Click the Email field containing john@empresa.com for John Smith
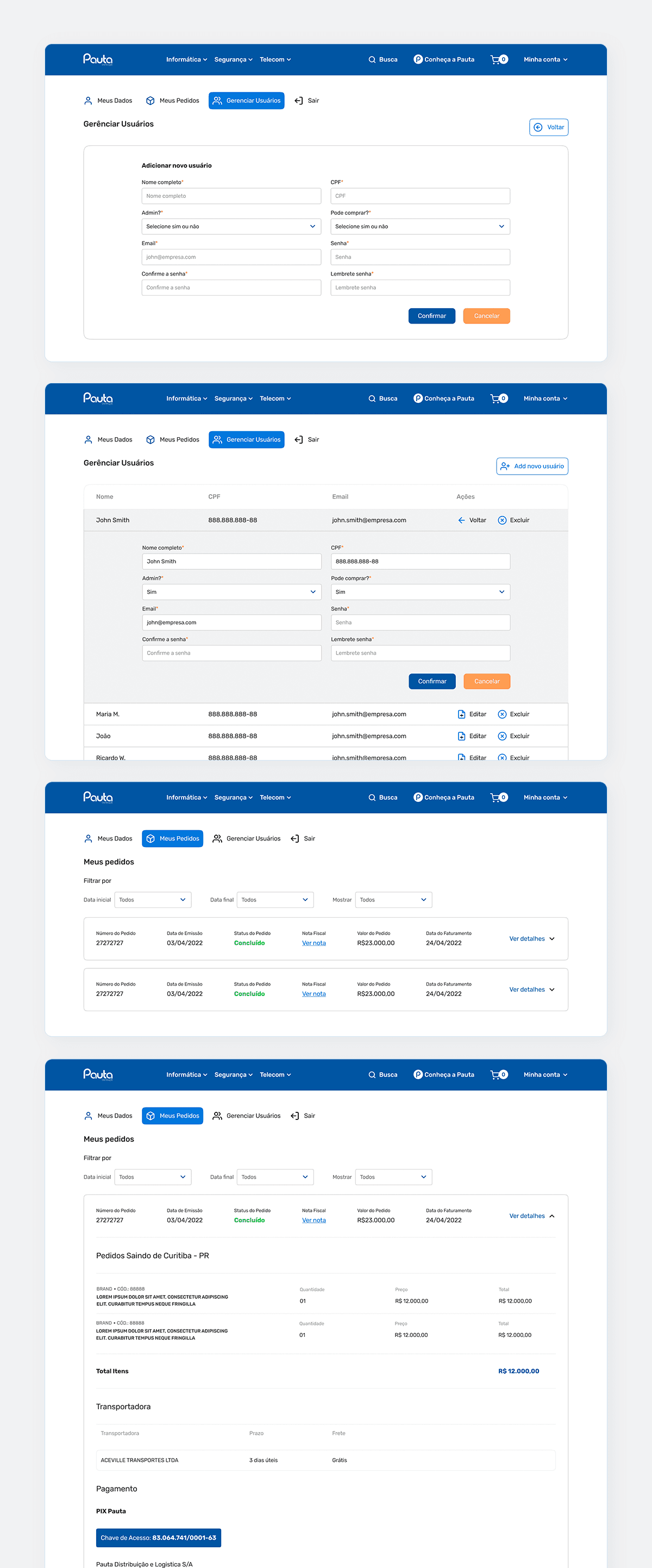 (231, 622)
